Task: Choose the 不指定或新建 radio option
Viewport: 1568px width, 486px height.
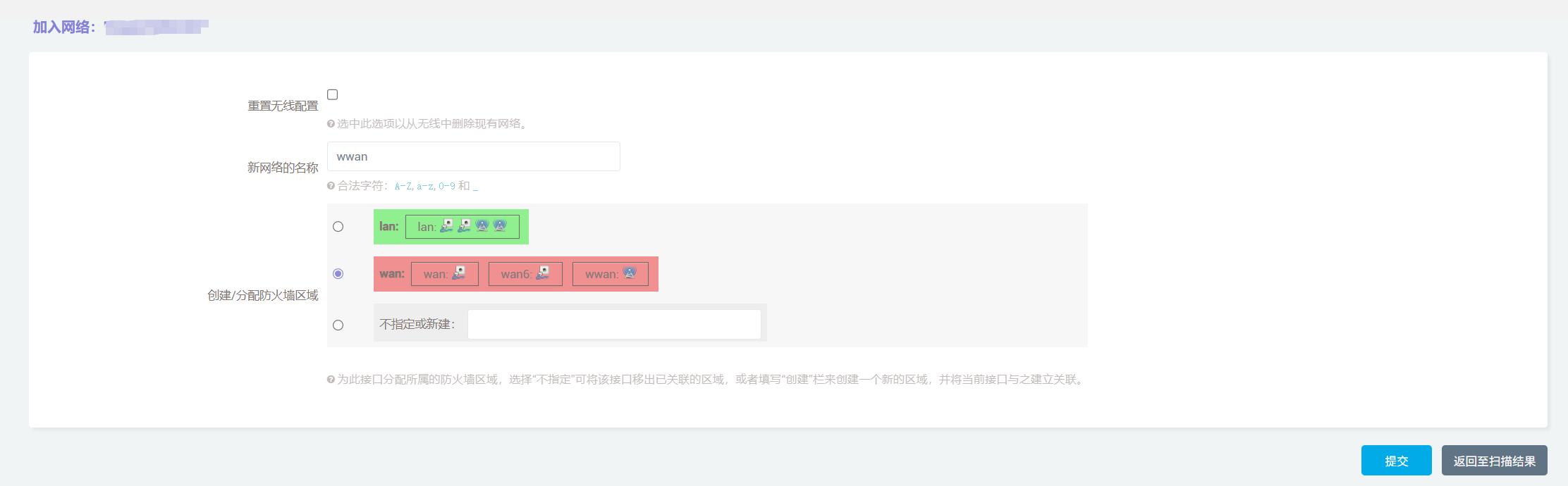Action: tap(338, 325)
